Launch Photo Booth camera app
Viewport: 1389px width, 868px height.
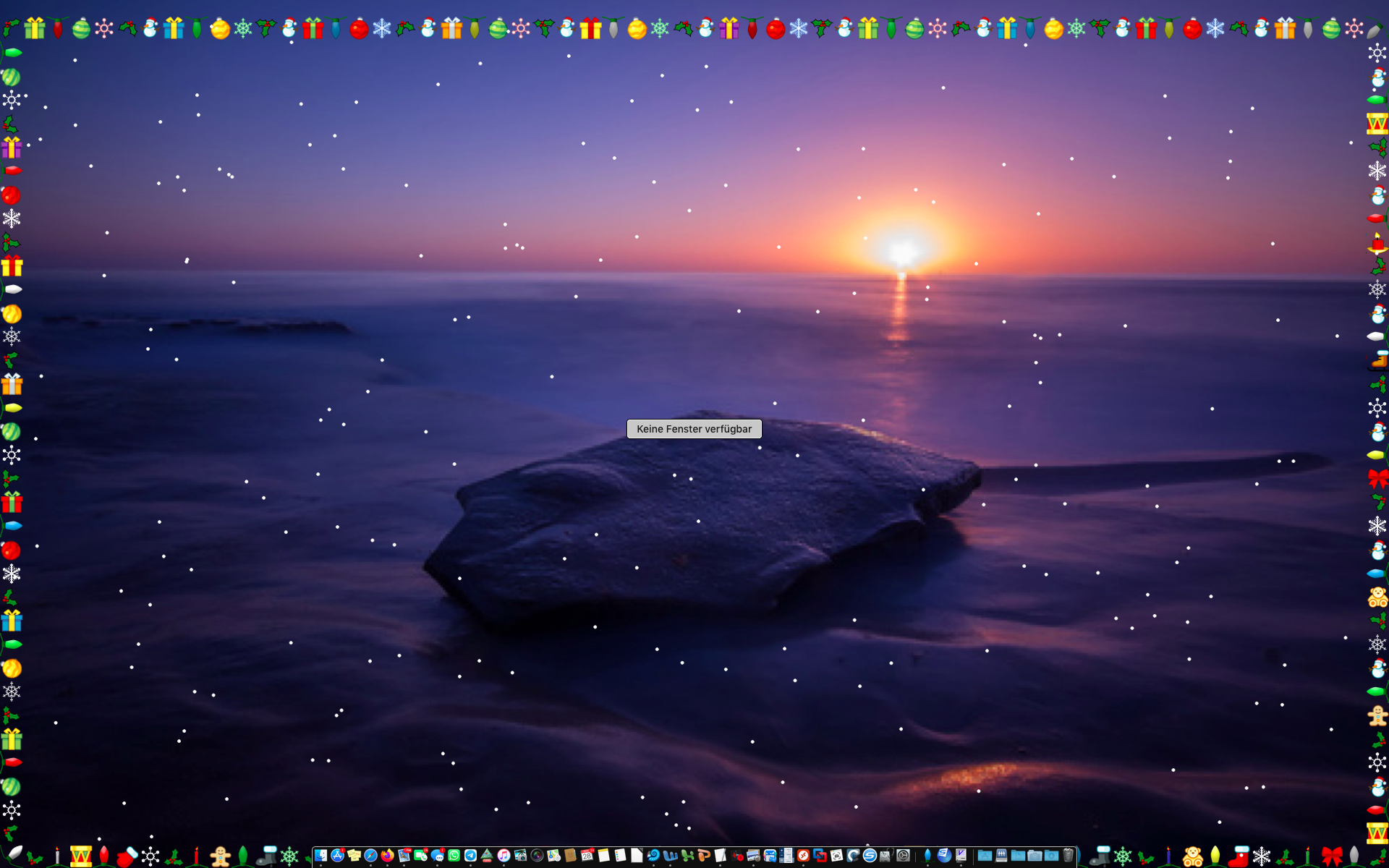[x=537, y=855]
